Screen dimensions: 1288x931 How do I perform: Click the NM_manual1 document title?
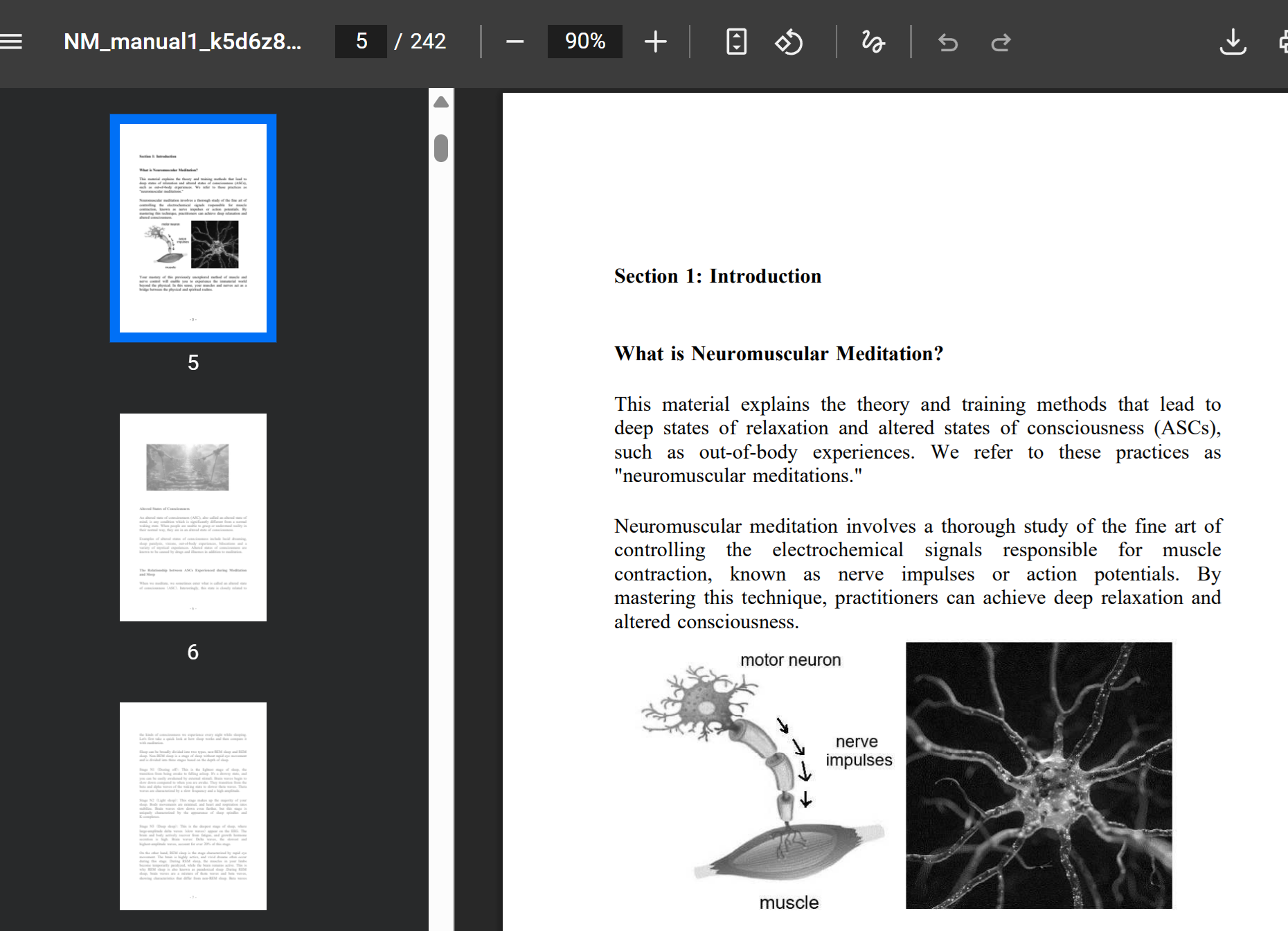pos(182,42)
